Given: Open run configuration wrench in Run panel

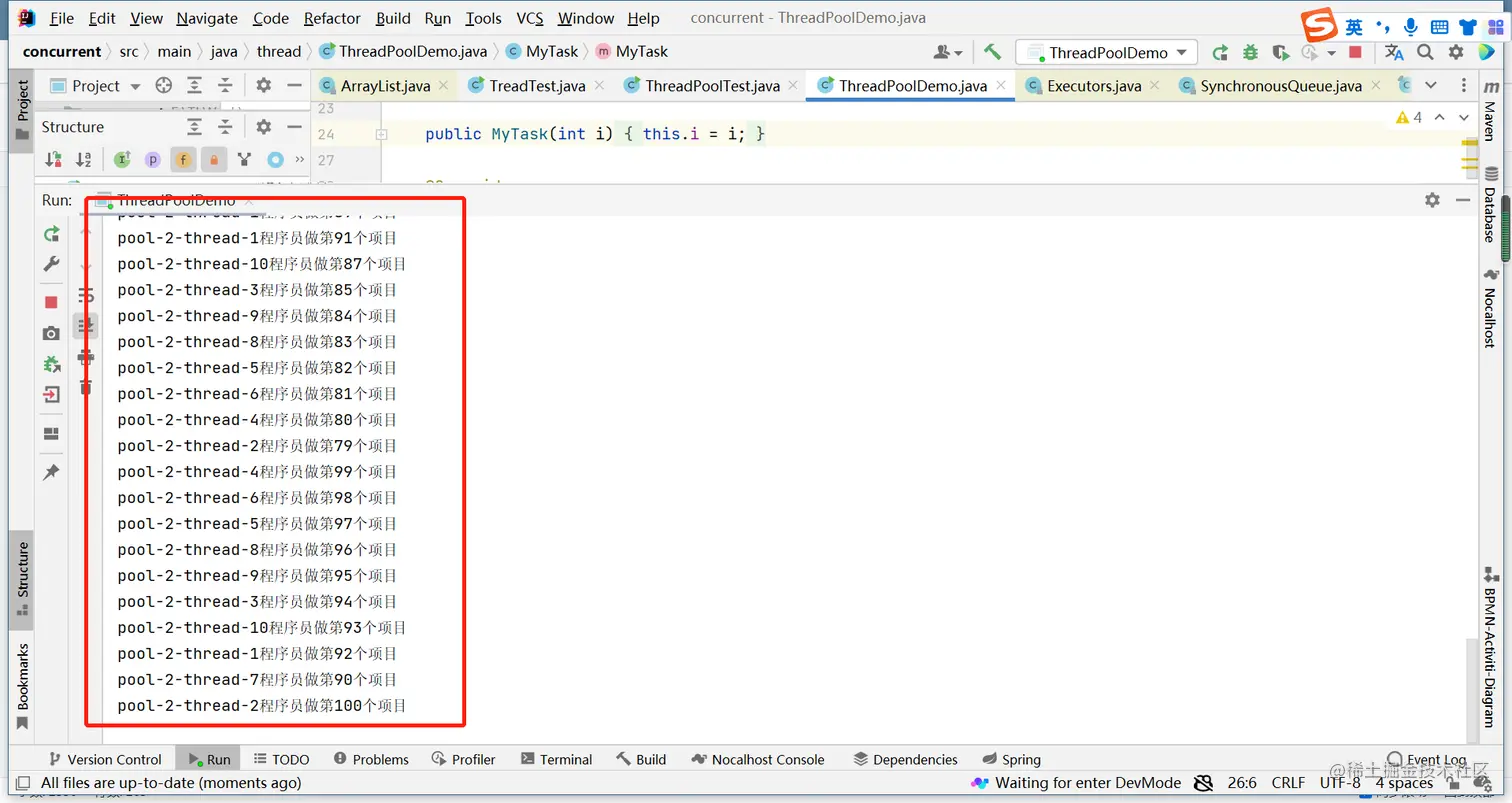Looking at the screenshot, I should [51, 264].
